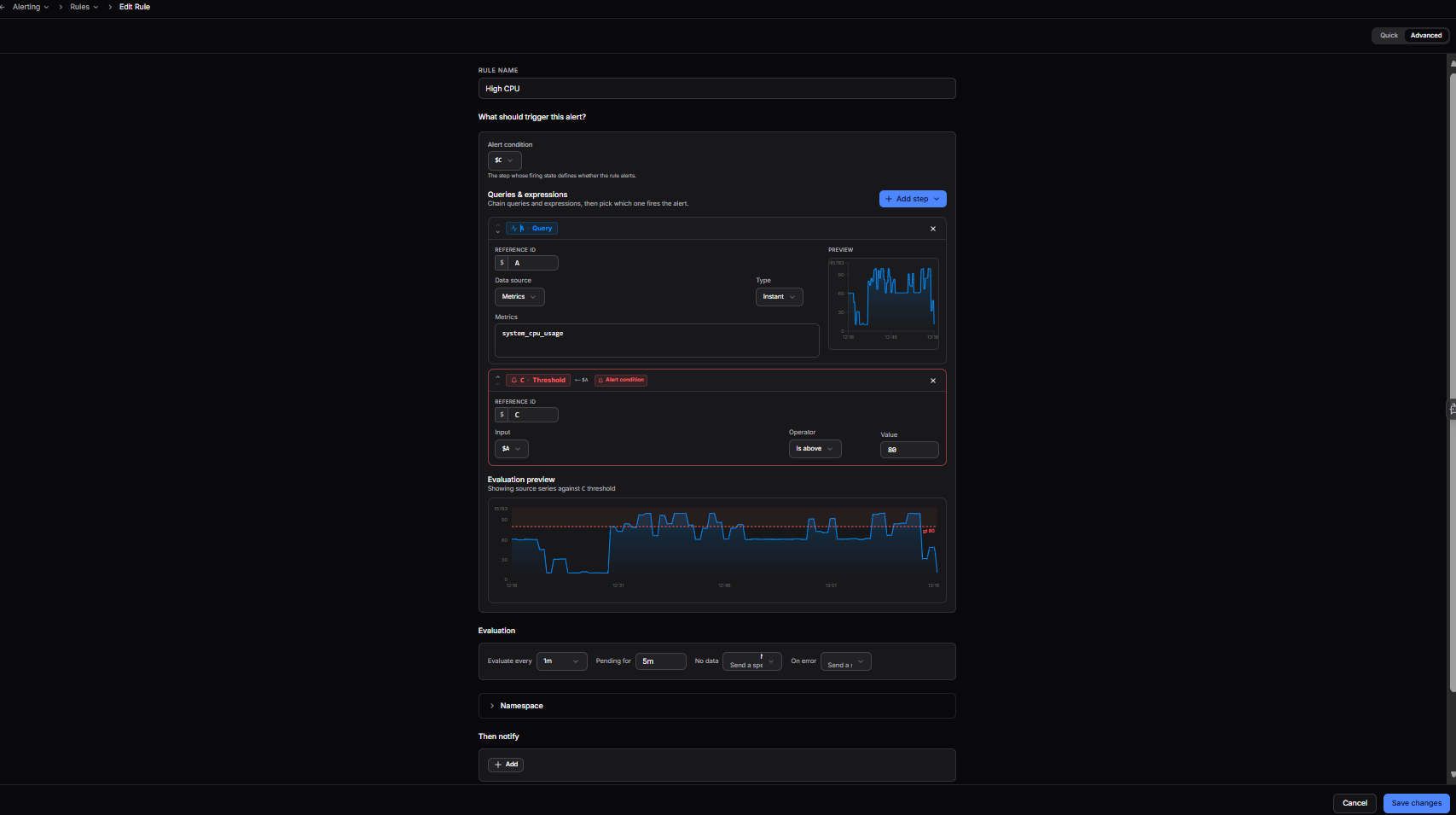Remove the C Threshold step with its X

tap(933, 381)
